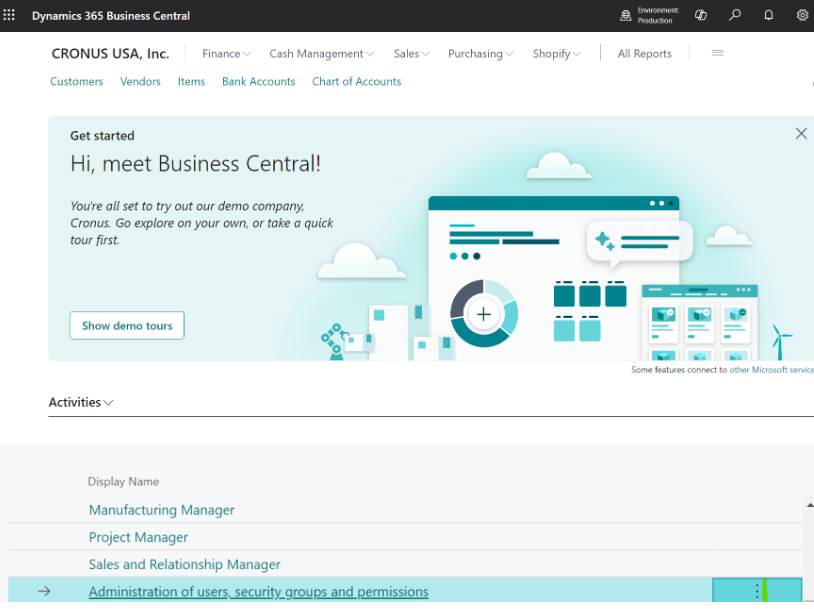Select the Project Manager role
This screenshot has width=814, height=609.
click(138, 537)
